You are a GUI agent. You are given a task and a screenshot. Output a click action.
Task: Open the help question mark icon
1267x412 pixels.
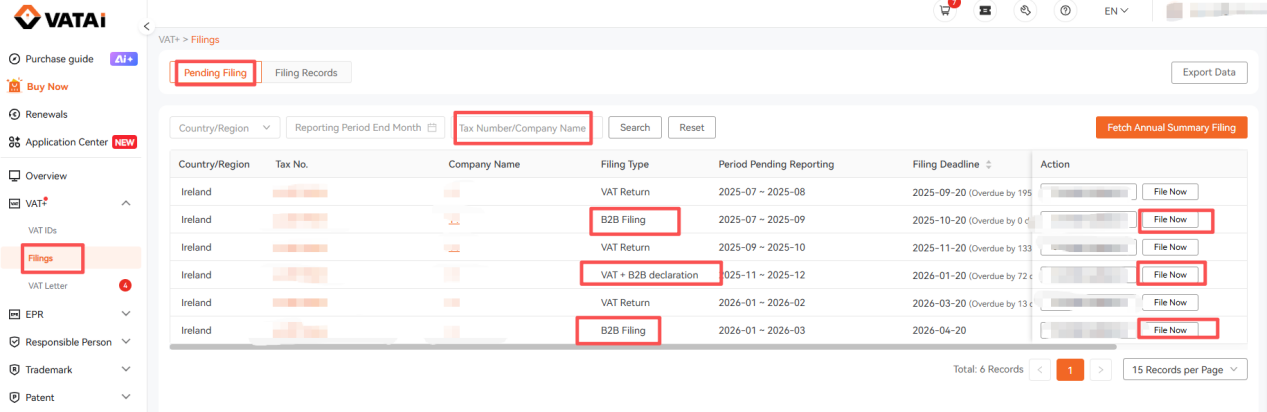point(1065,11)
